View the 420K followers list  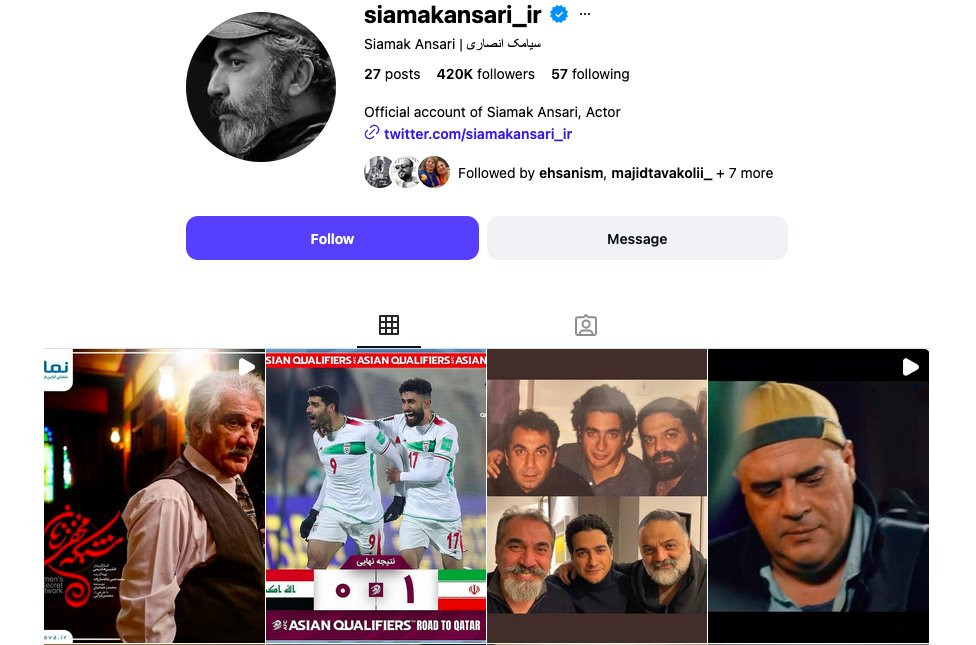click(486, 74)
